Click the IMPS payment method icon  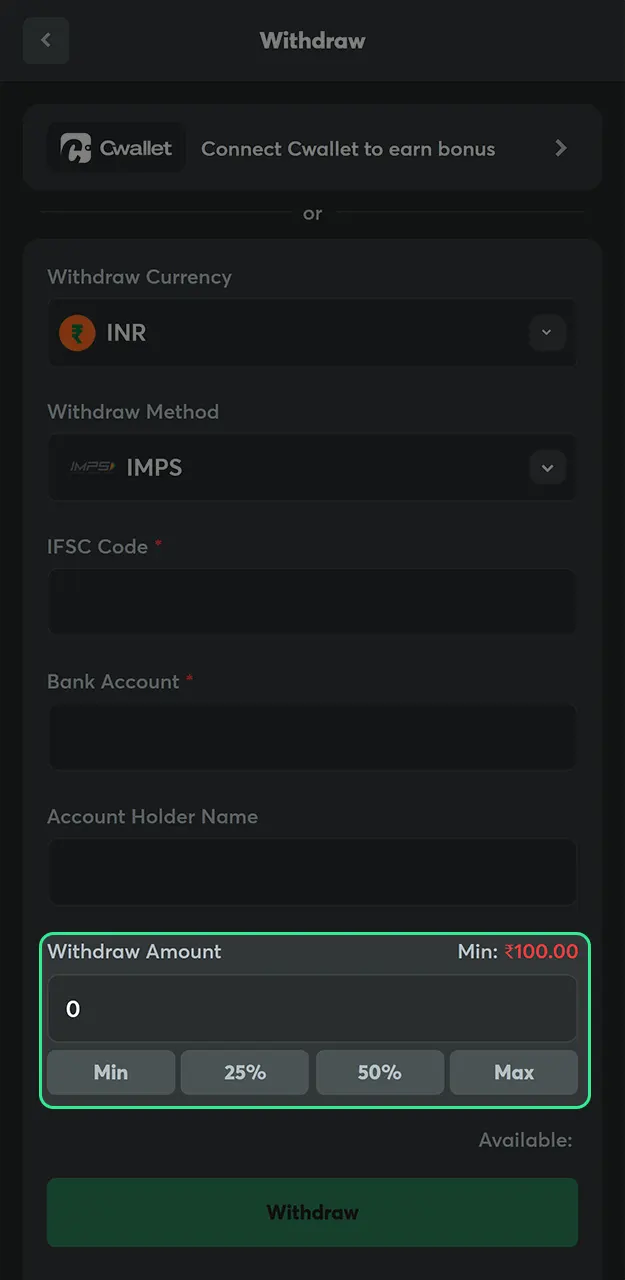pos(90,467)
